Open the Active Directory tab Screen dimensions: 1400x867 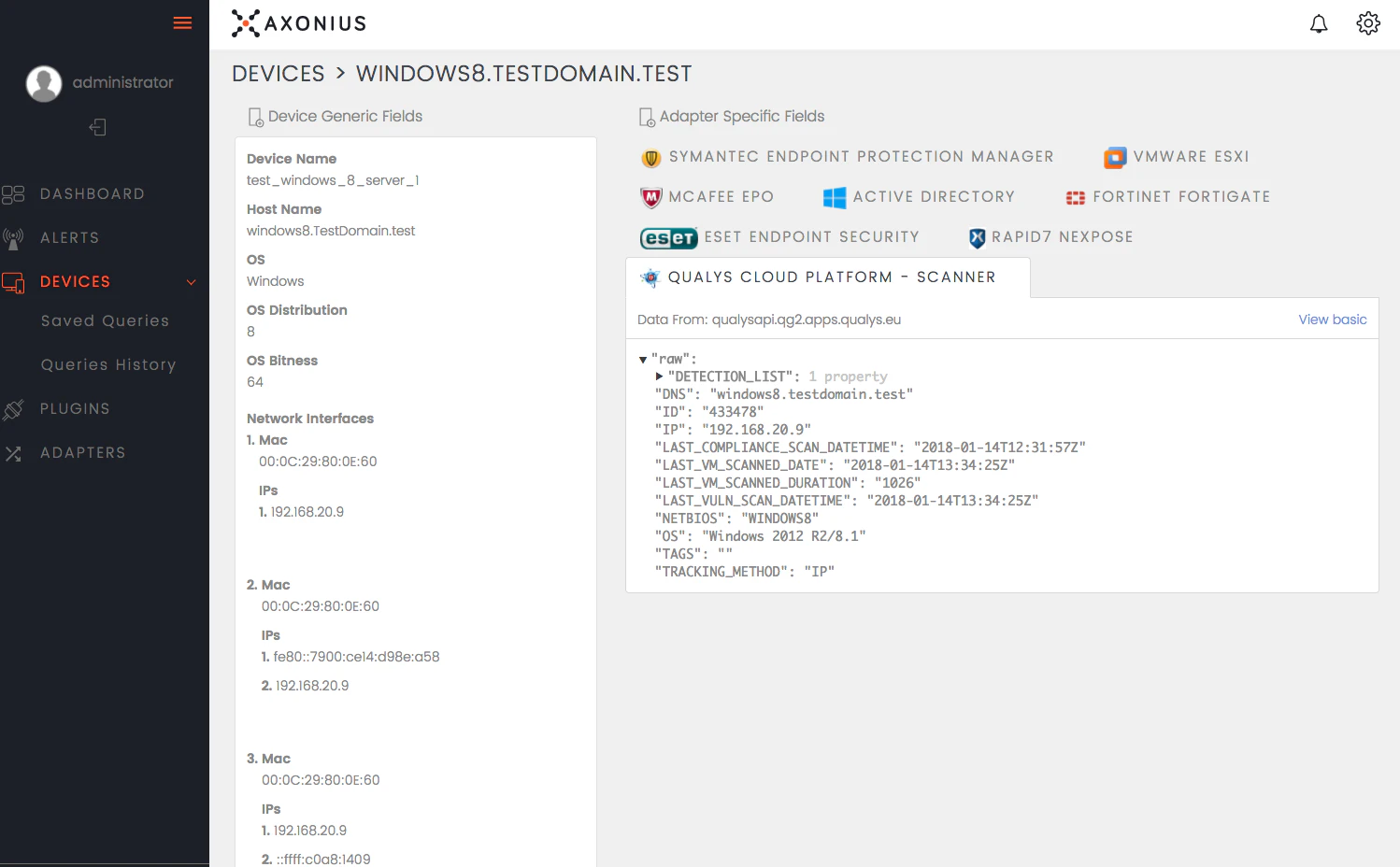pos(919,197)
